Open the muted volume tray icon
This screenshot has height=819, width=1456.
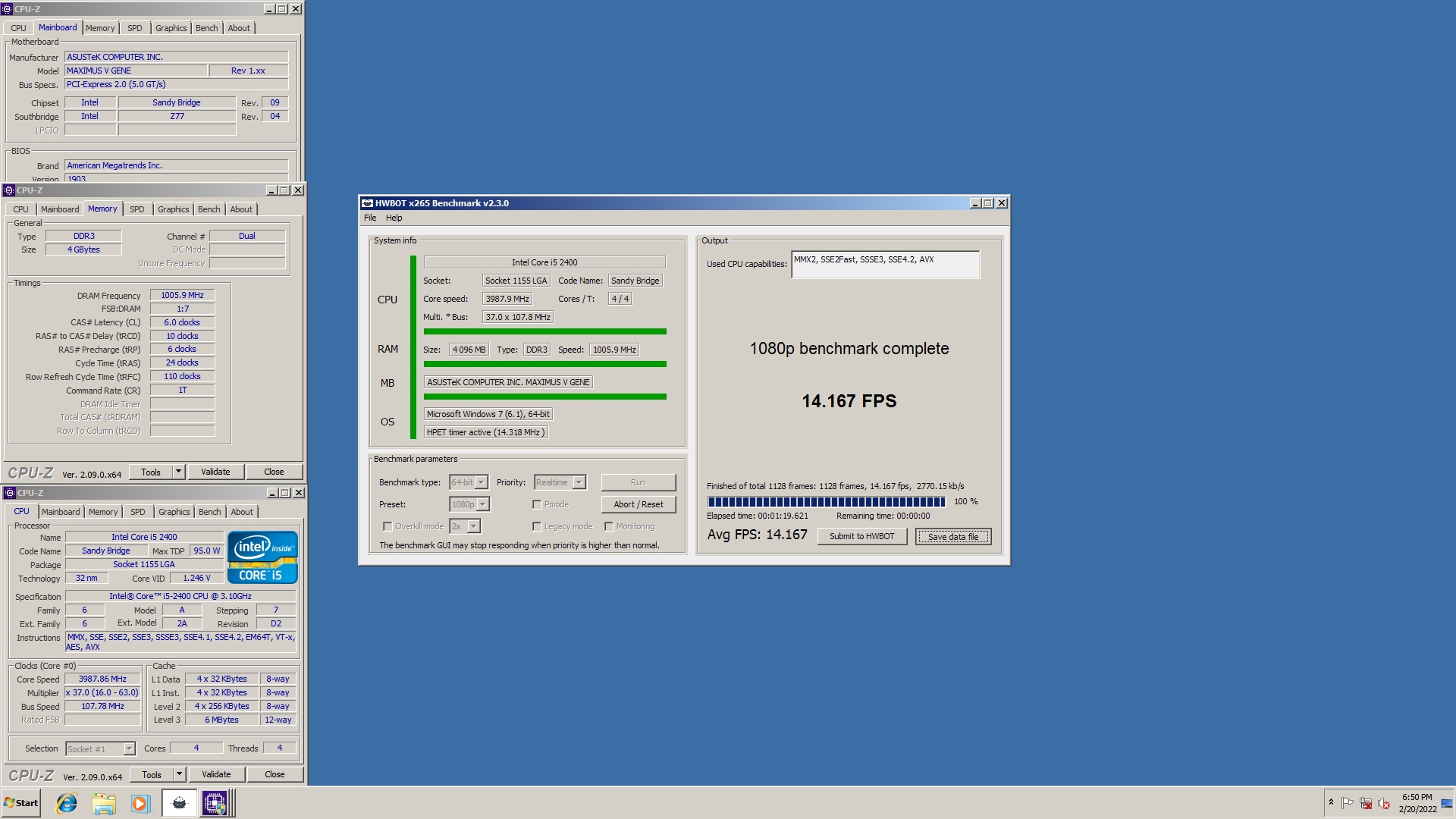click(1384, 802)
